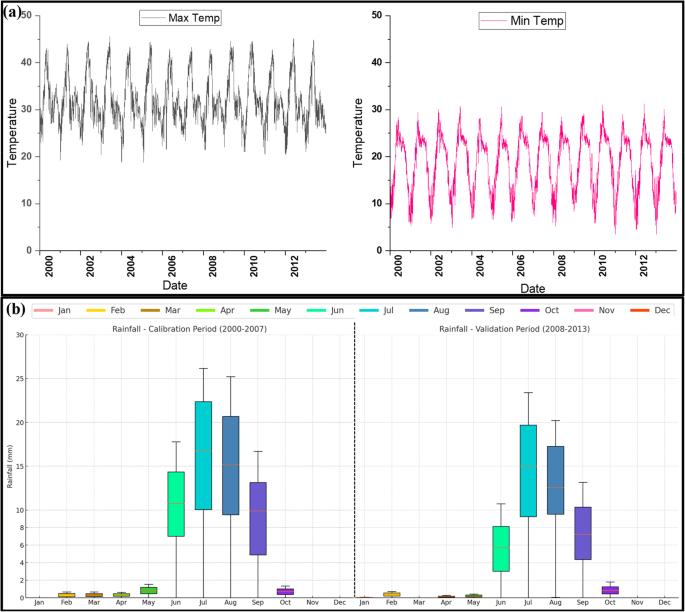Click the Sep legend label
The width and height of the screenshot is (685, 612).
[x=497, y=310]
